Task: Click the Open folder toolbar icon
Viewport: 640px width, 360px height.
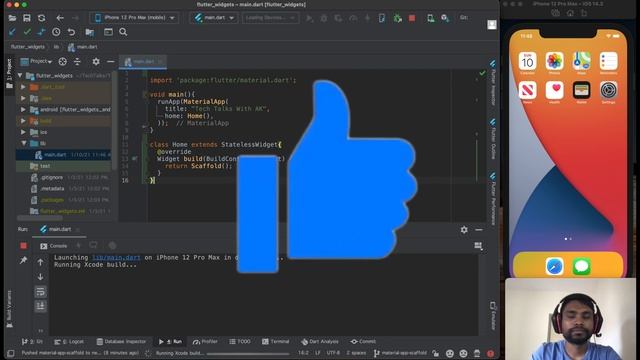Action: coord(12,18)
